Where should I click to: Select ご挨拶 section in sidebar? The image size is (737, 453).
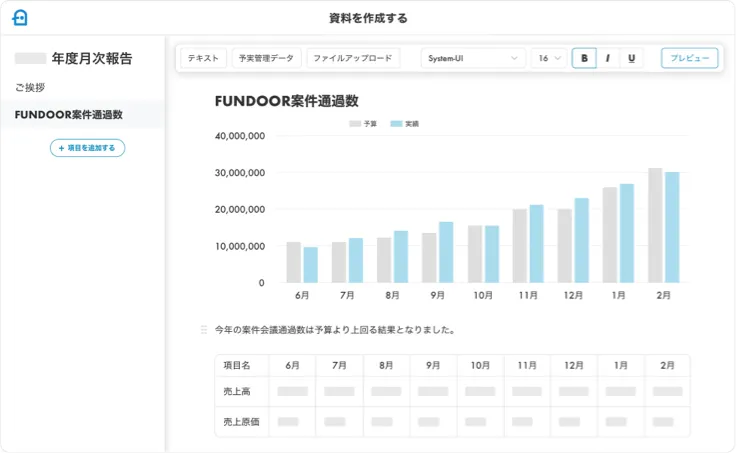click(30, 87)
